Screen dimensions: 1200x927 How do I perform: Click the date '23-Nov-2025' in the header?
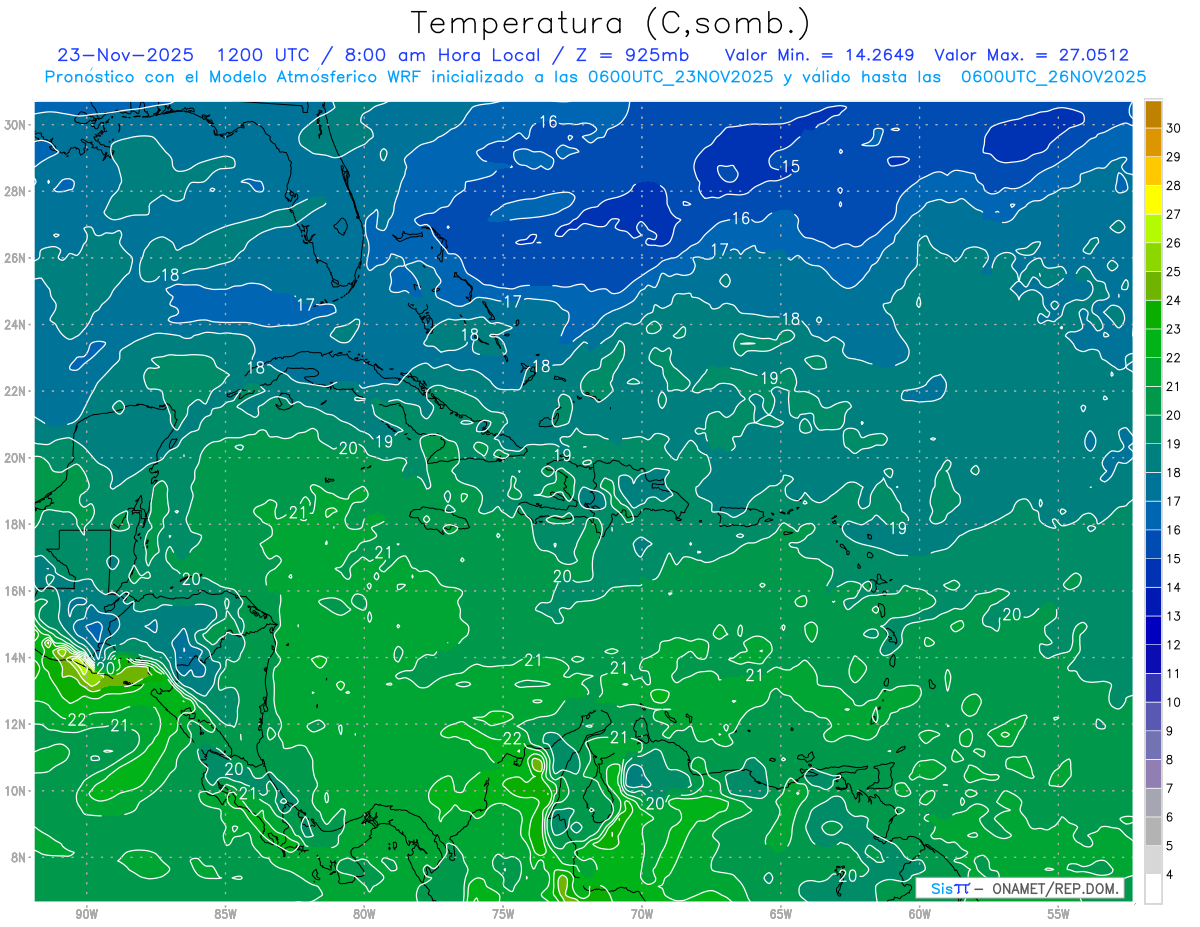pyautogui.click(x=126, y=55)
